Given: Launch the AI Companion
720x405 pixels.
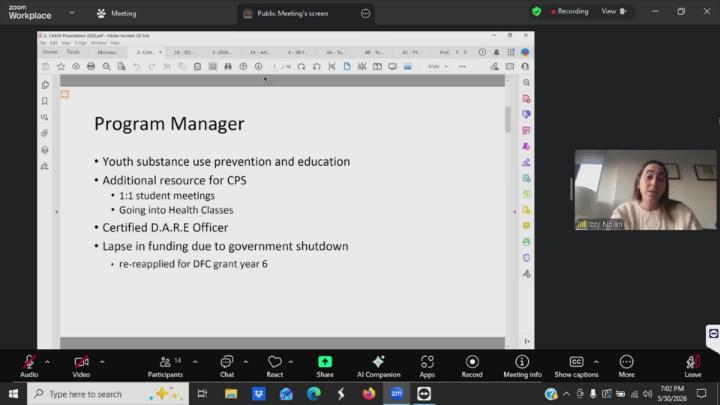Looking at the screenshot, I should click(x=378, y=364).
